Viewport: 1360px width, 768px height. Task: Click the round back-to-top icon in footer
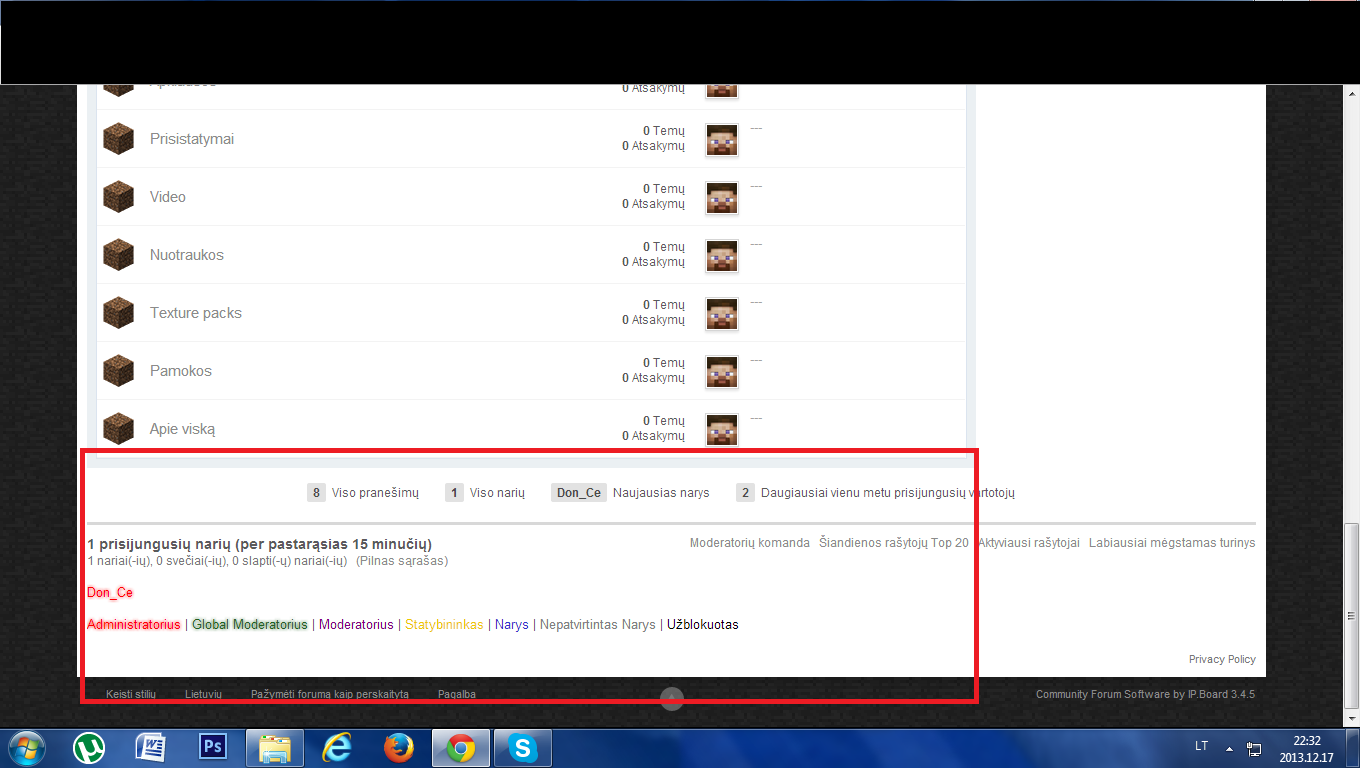[x=672, y=698]
